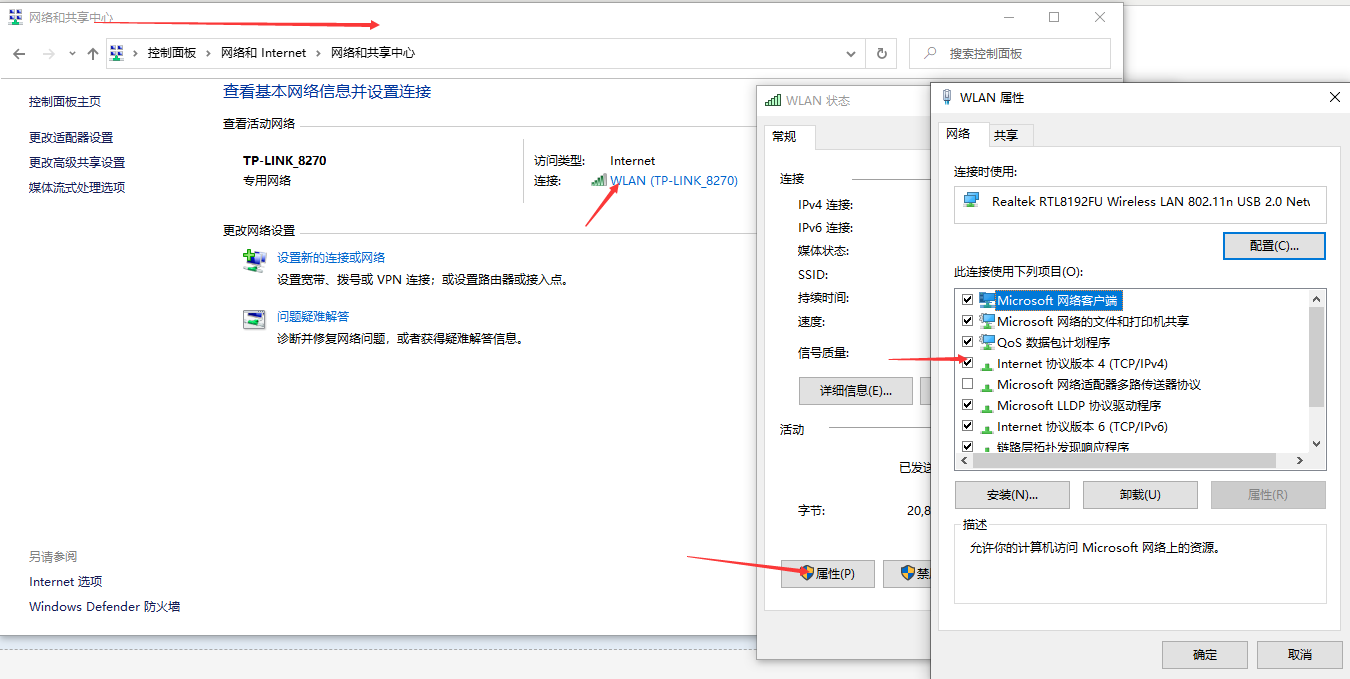Click 卸载(U) button
1350x679 pixels.
click(1140, 495)
